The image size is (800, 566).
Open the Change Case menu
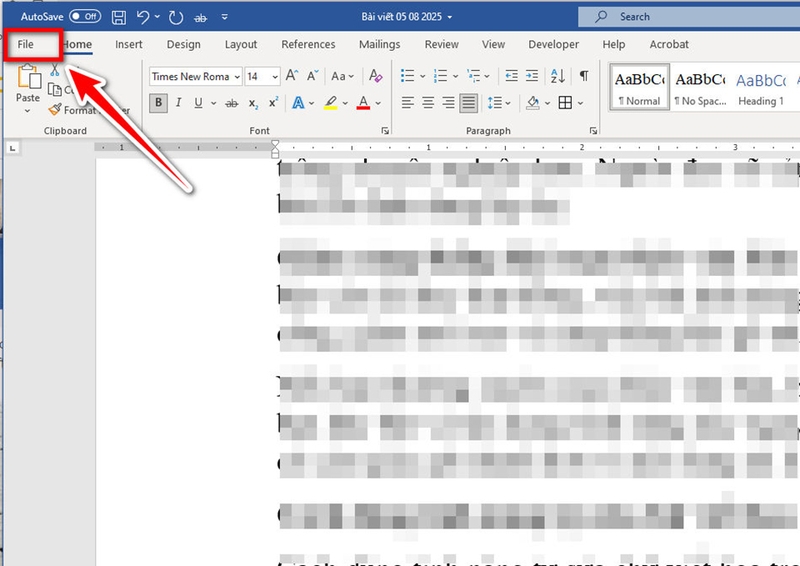[x=342, y=77]
